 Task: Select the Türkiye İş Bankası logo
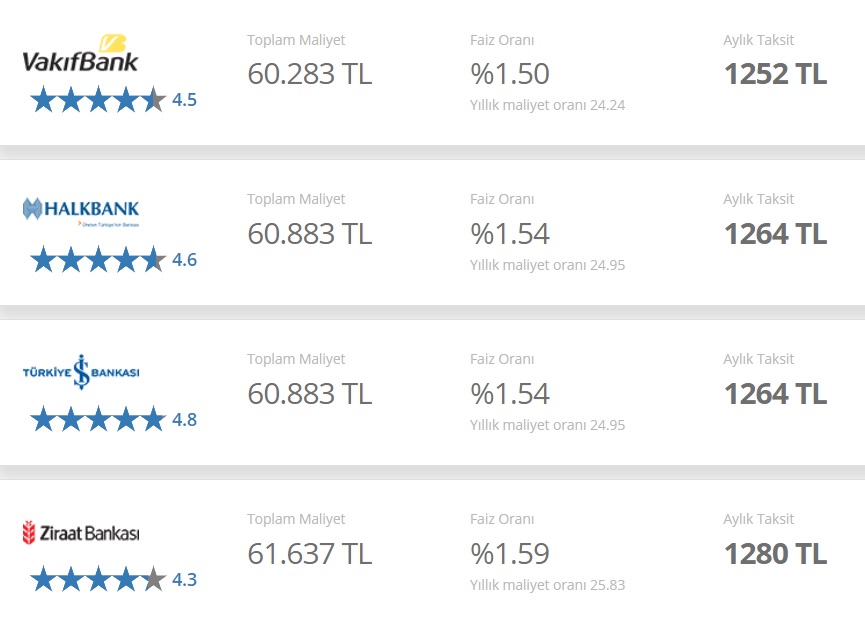pos(81,372)
